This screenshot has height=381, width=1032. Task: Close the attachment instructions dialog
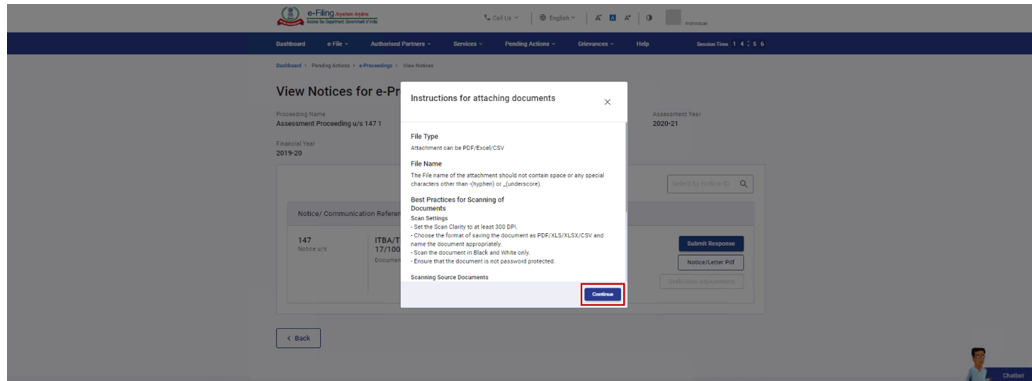pos(607,102)
